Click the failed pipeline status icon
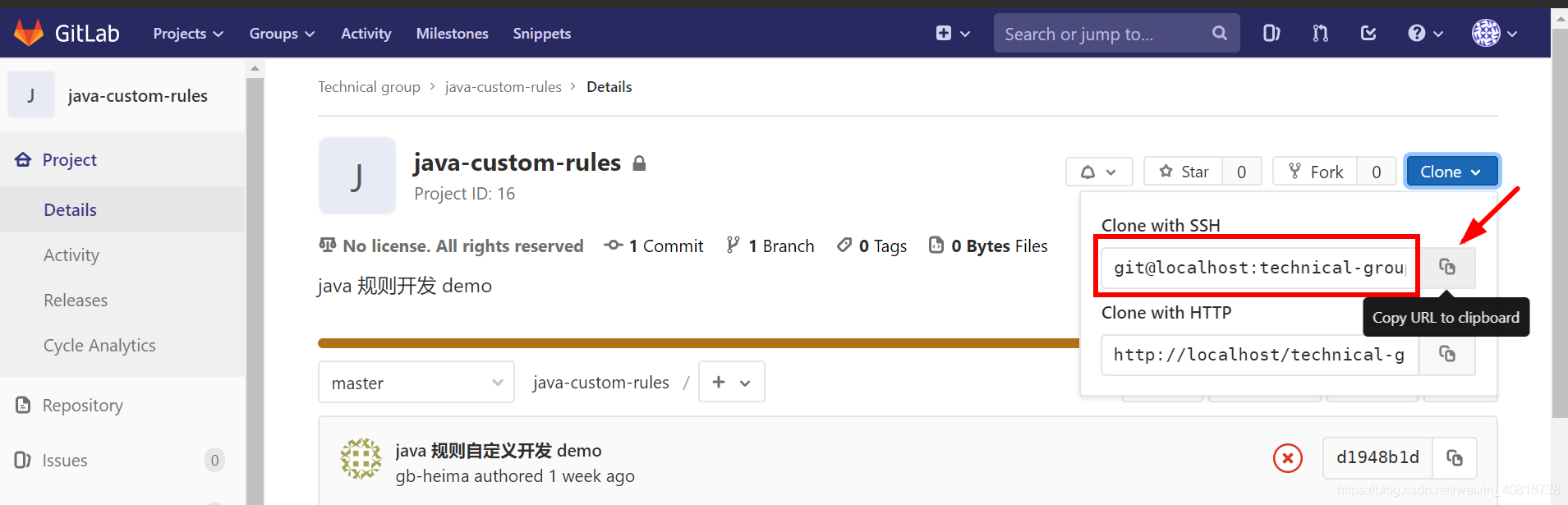Screen dimensions: 1568x505 (x=1288, y=458)
